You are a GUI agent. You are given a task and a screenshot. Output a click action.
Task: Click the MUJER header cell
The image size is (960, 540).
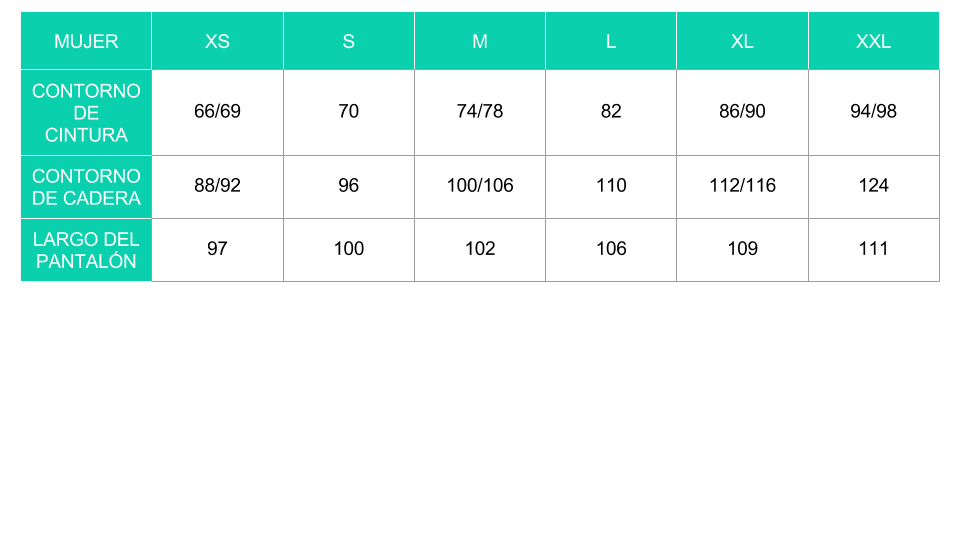[86, 41]
